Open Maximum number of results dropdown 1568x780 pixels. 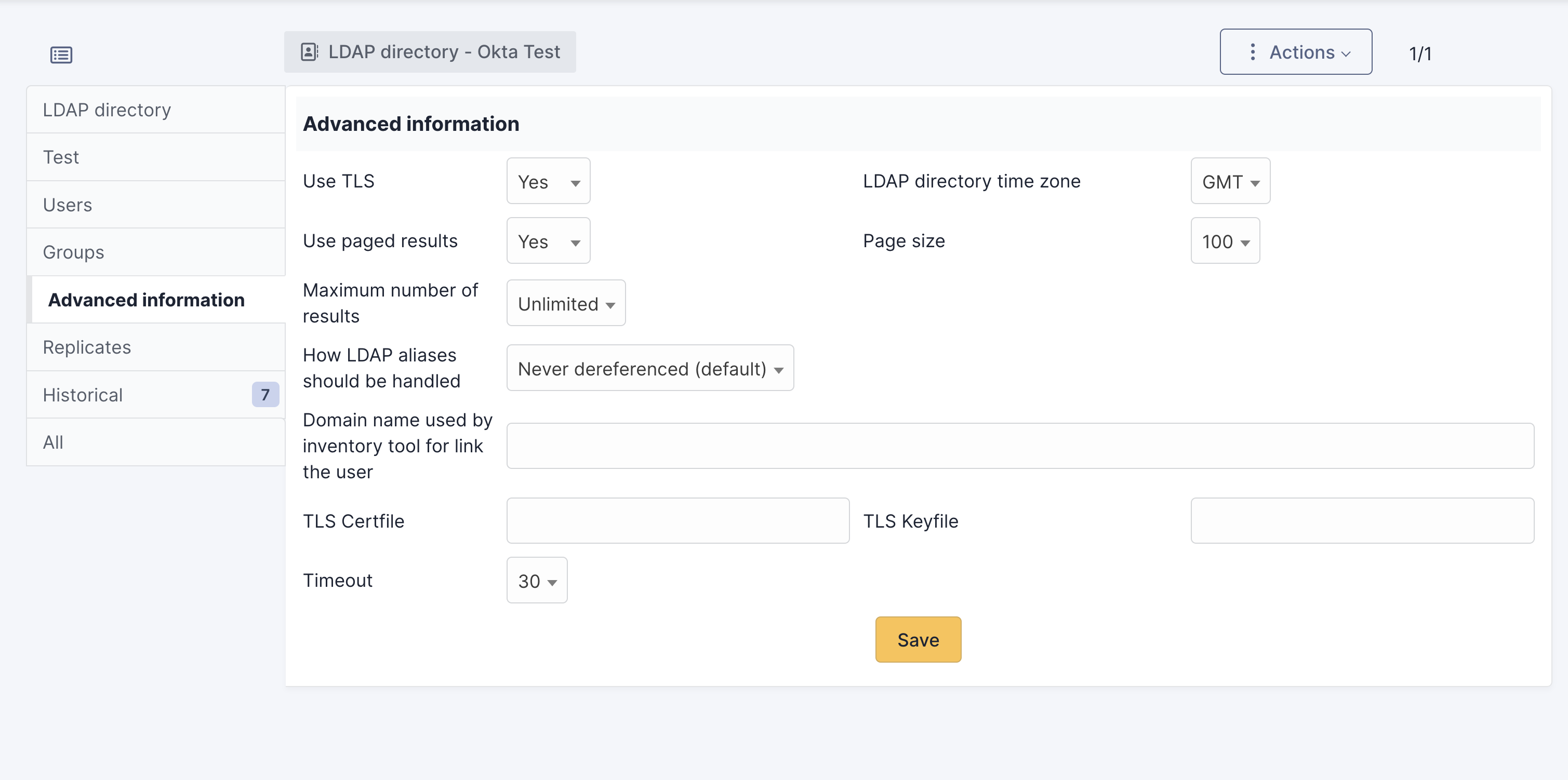click(565, 303)
